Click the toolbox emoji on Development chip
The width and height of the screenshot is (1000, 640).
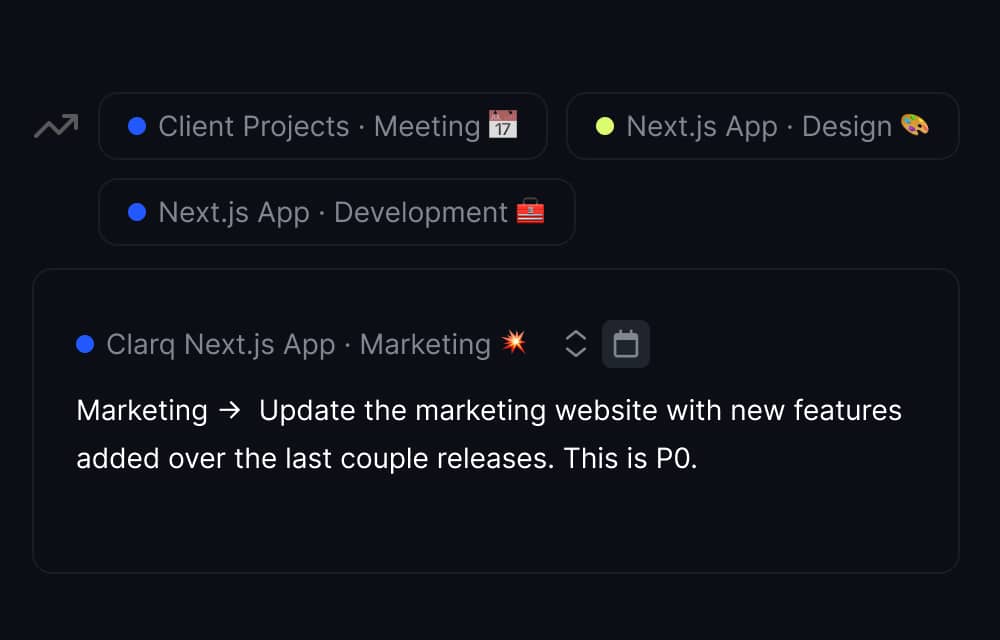530,212
